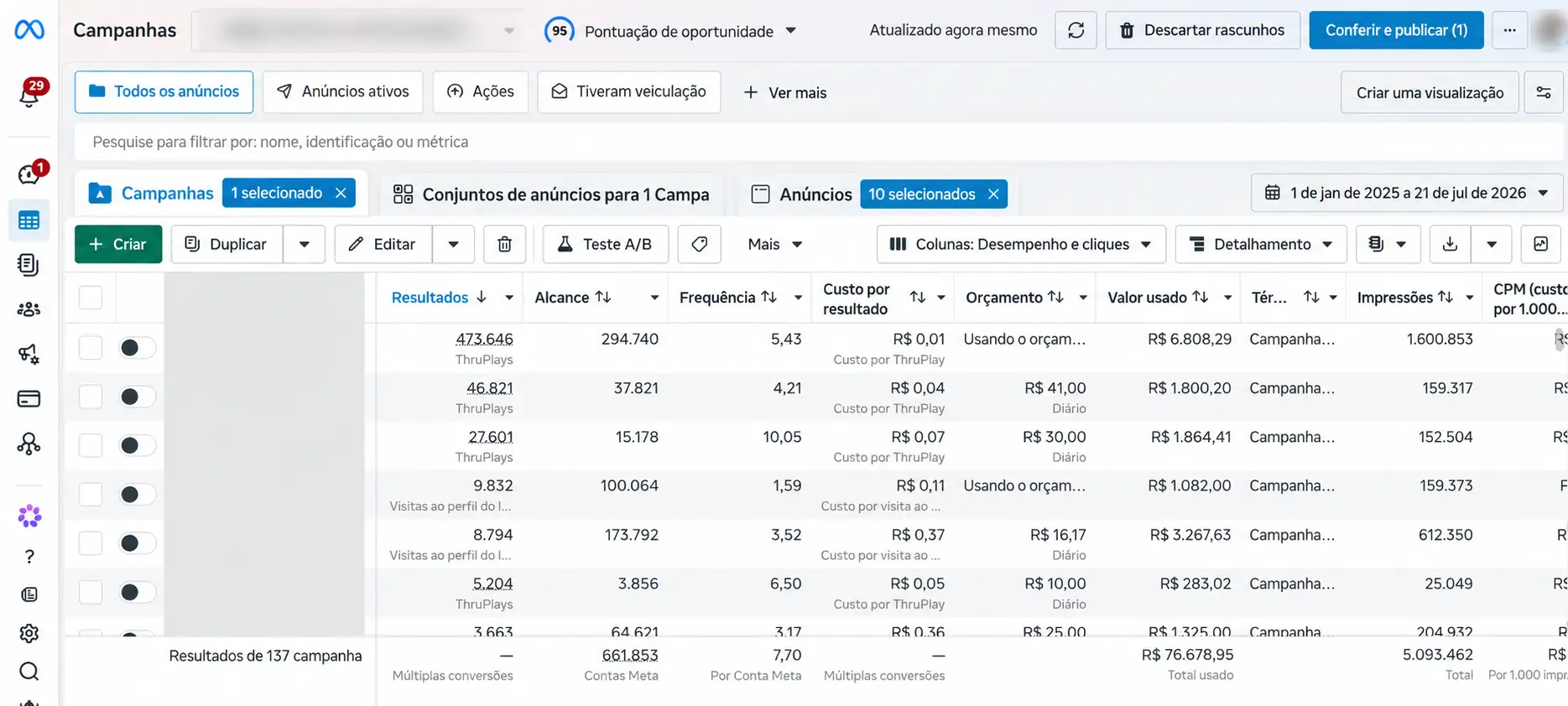Click Criar uma visualização

(1430, 92)
